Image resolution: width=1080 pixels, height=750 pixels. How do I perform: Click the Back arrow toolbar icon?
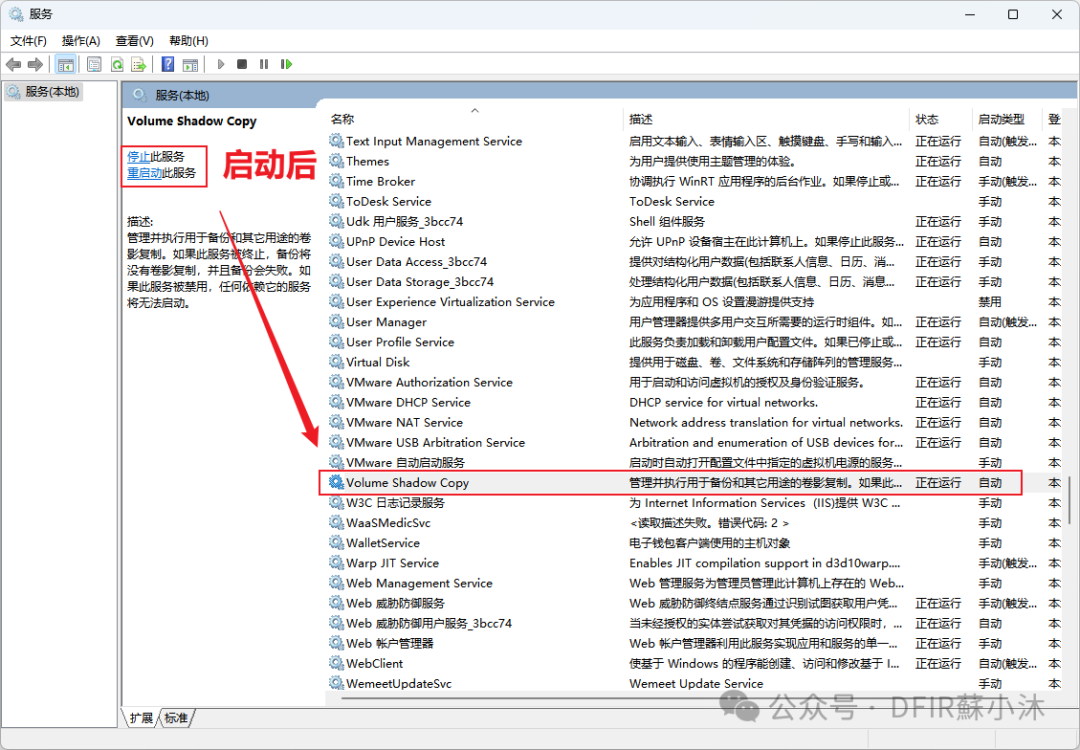(x=13, y=65)
